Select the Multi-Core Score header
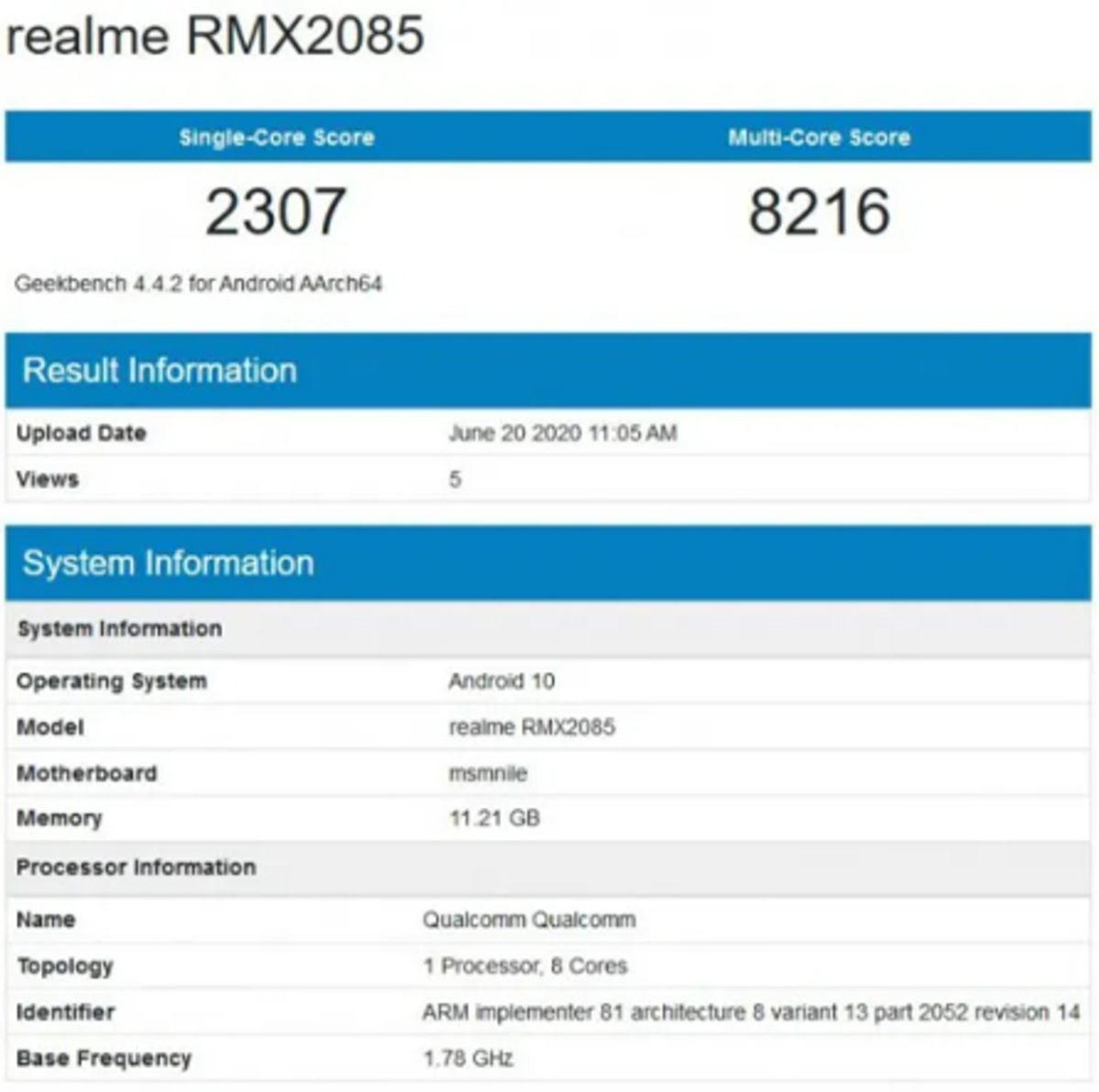The image size is (1099, 1092). [818, 138]
